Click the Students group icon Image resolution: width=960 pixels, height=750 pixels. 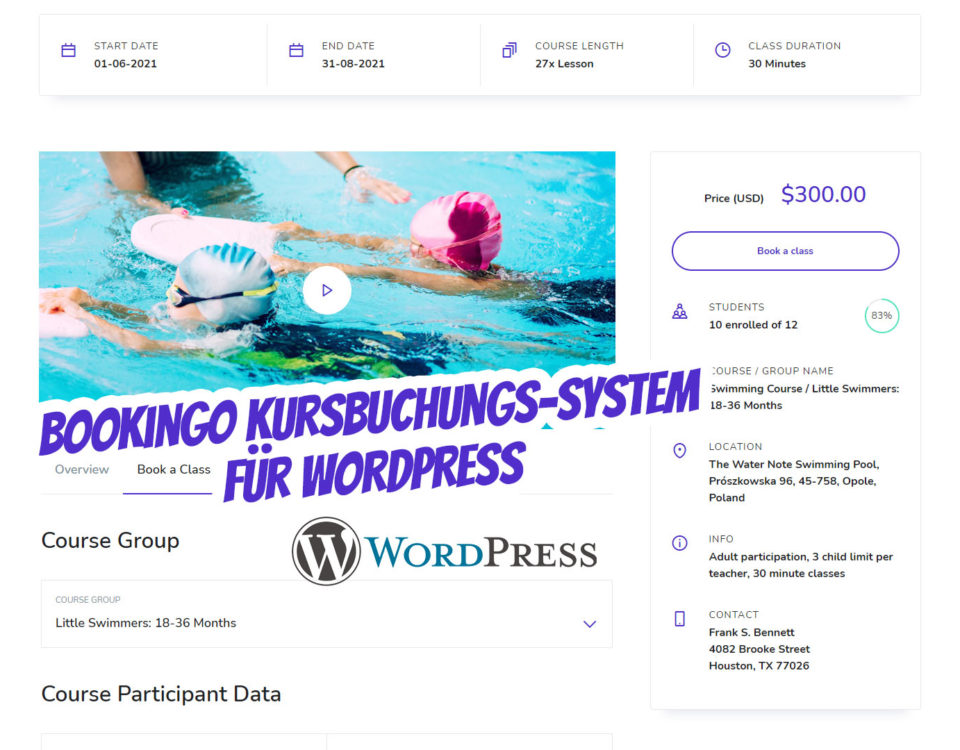(x=680, y=312)
